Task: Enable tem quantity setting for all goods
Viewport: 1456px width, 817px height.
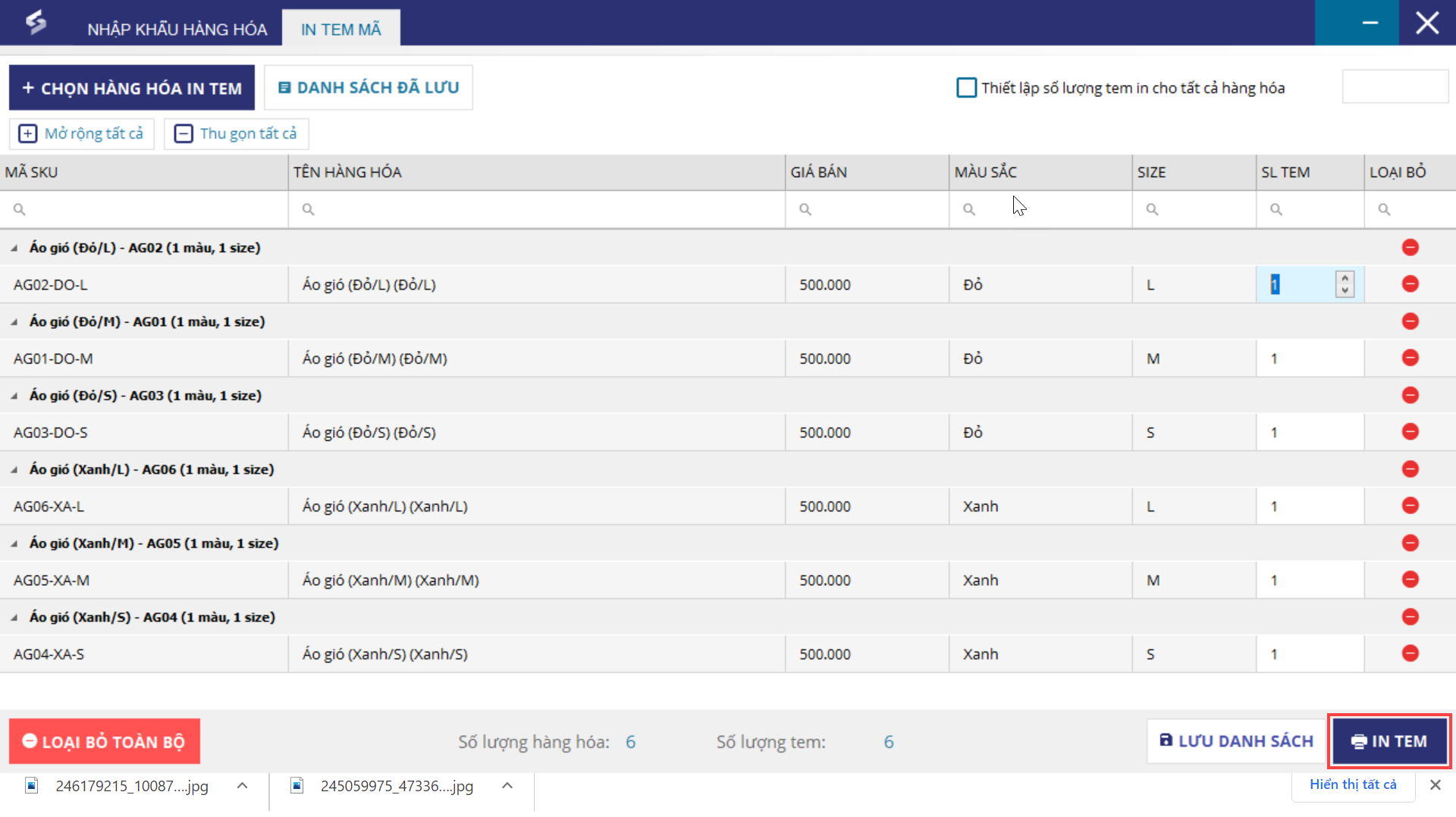Action: pos(966,88)
